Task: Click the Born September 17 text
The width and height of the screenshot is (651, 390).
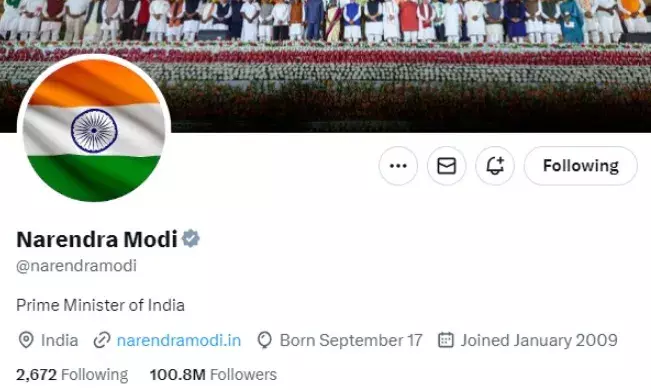Action: (x=351, y=340)
